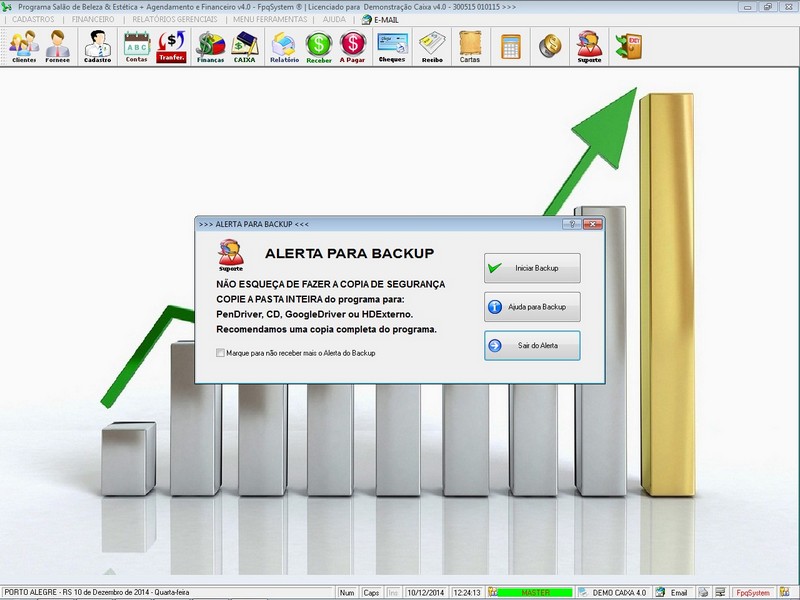Click the DEMO CAIXA 4.0 status entry
800x600 pixels.
[x=619, y=592]
